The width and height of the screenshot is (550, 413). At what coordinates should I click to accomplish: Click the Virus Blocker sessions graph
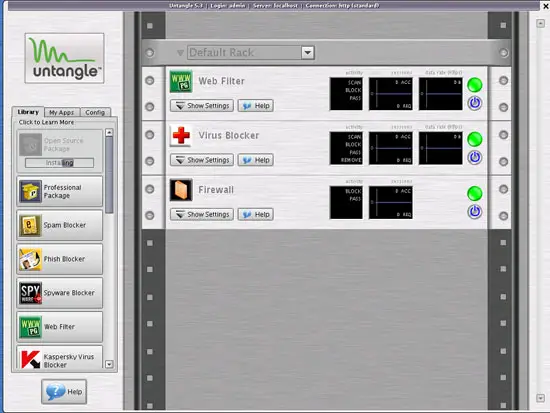pos(391,148)
